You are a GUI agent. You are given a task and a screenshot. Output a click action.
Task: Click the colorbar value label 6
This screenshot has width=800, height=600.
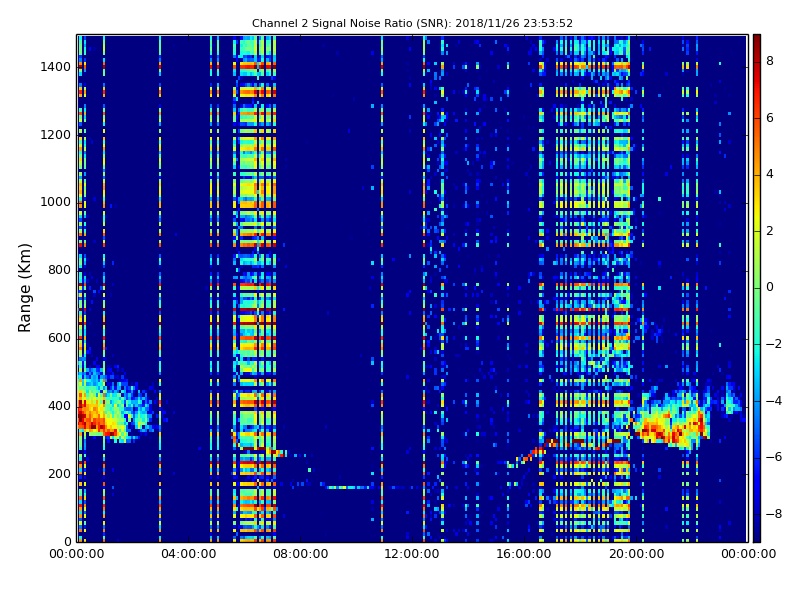coord(770,118)
